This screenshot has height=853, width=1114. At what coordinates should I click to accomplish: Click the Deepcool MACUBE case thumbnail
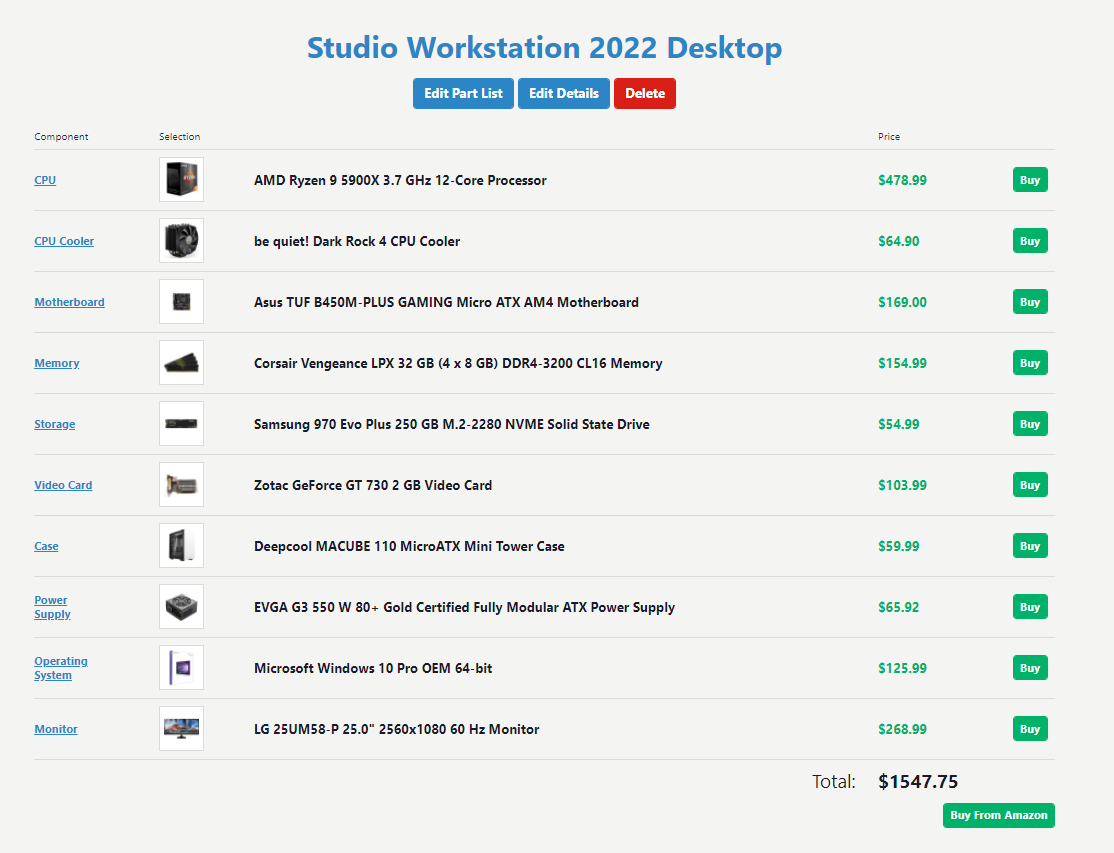click(181, 546)
